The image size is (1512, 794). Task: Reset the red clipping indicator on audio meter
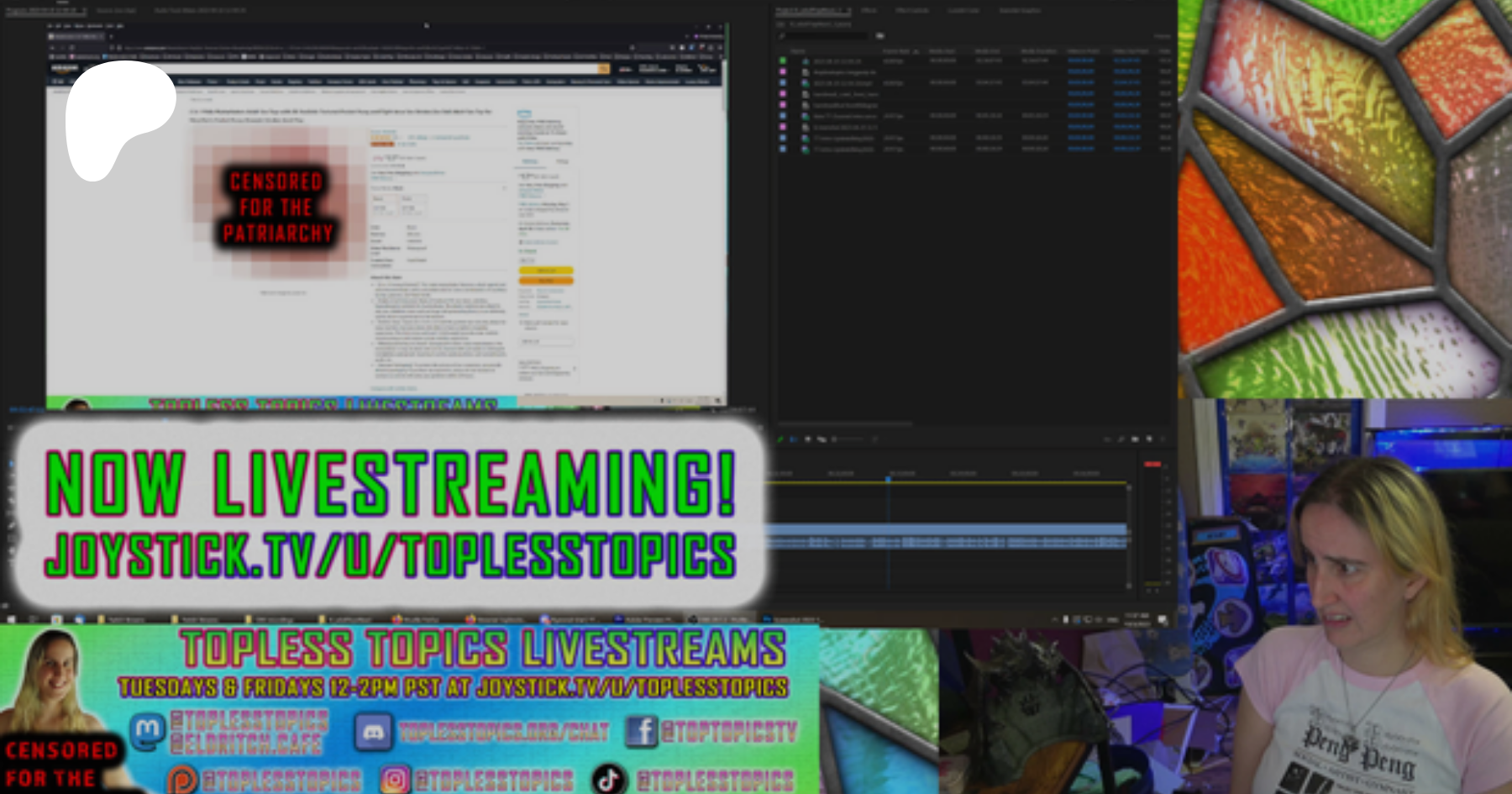point(1152,464)
